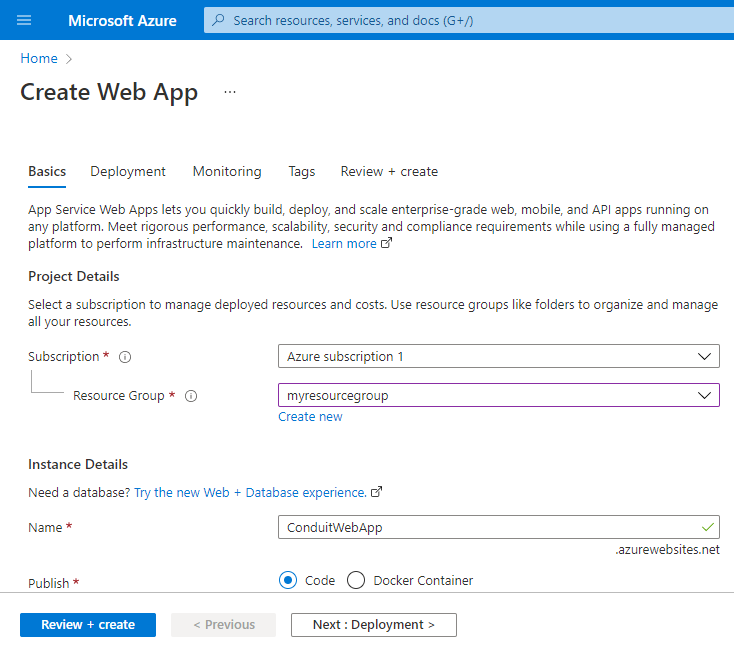Click the Project Details heading
Viewport: 734px width, 648px height.
(x=73, y=276)
